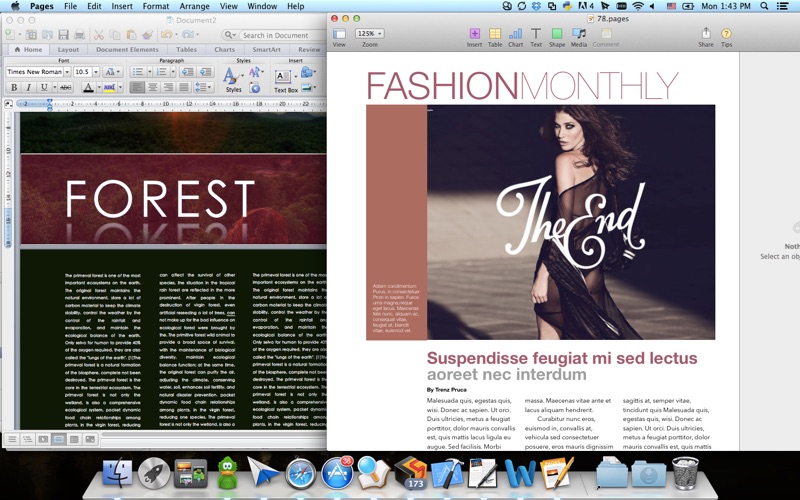Toggle Strikethrough ABC in Word
Screen dimensions: 800x500
coord(66,88)
